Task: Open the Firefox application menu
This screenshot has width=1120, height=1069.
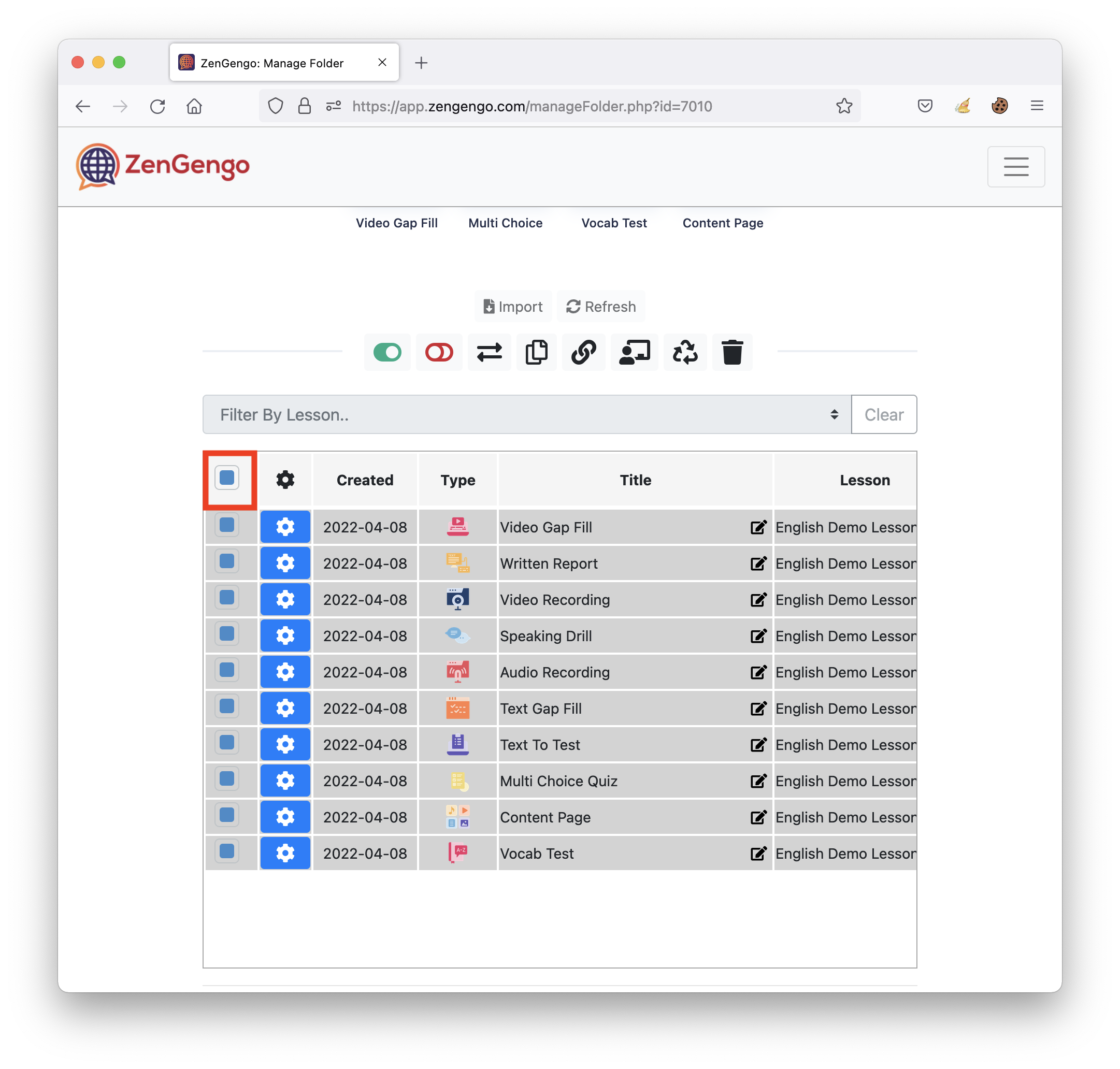Action: (1037, 106)
